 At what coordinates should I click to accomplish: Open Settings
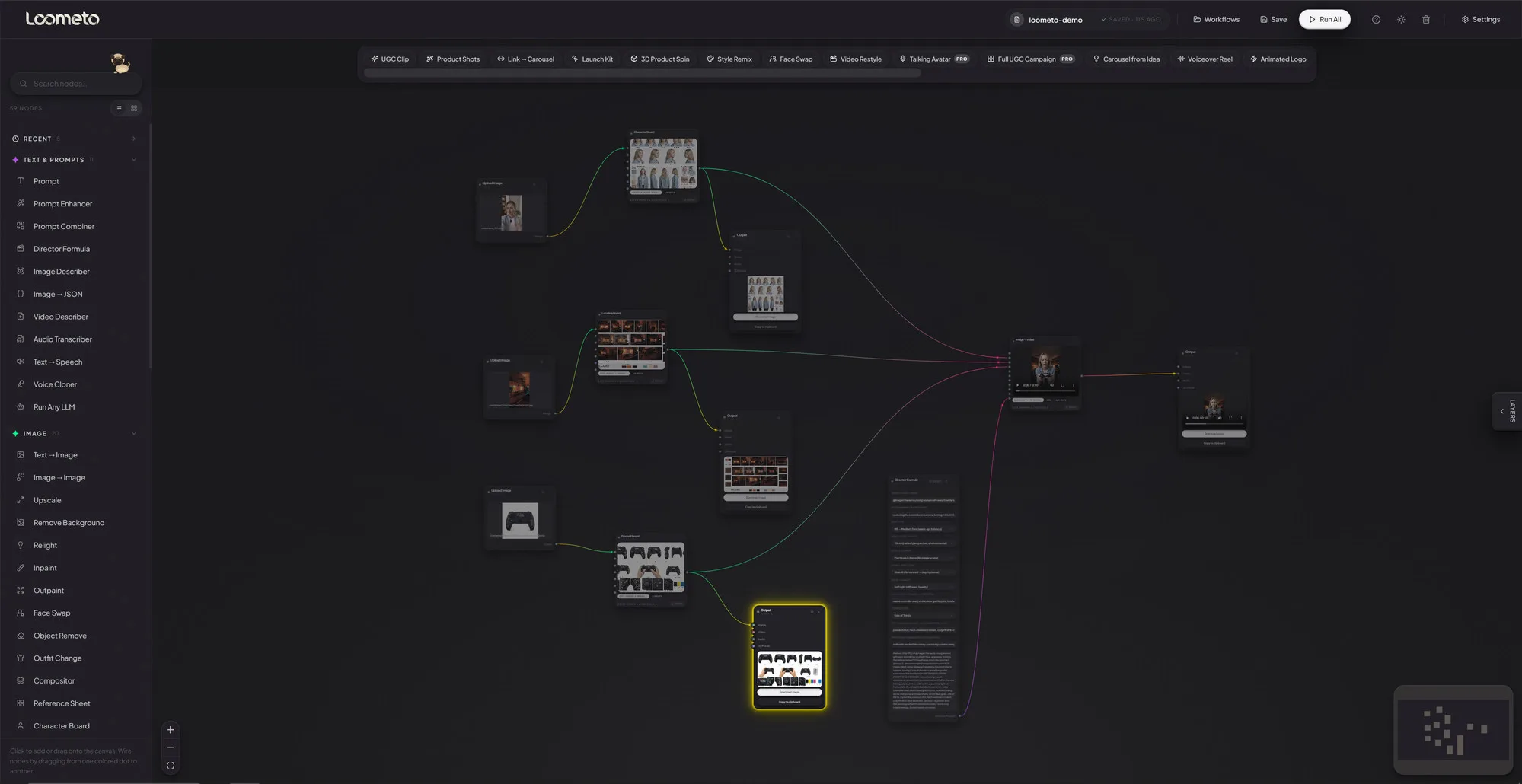pos(1481,20)
